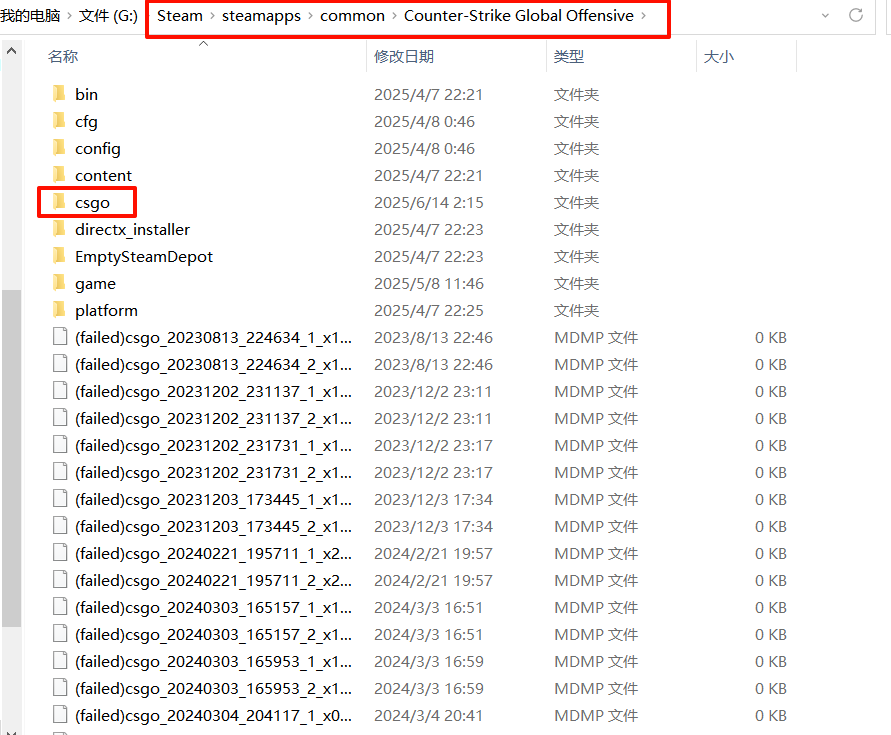
Task: Sort files by 类型 column header
Action: pyautogui.click(x=569, y=56)
